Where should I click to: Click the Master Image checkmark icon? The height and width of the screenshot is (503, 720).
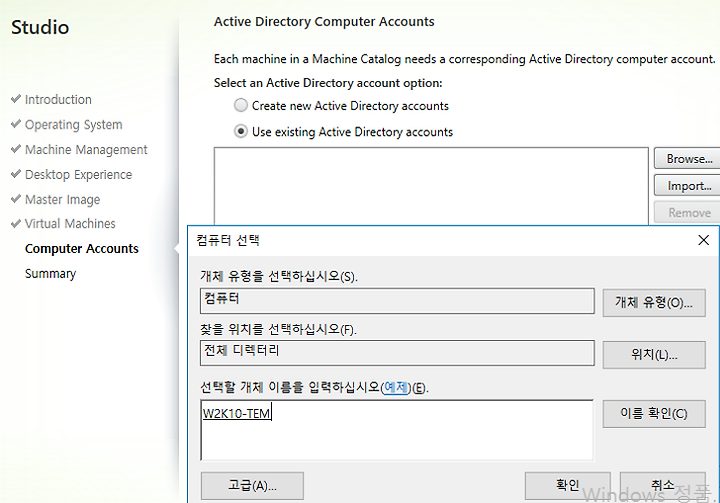[16, 198]
